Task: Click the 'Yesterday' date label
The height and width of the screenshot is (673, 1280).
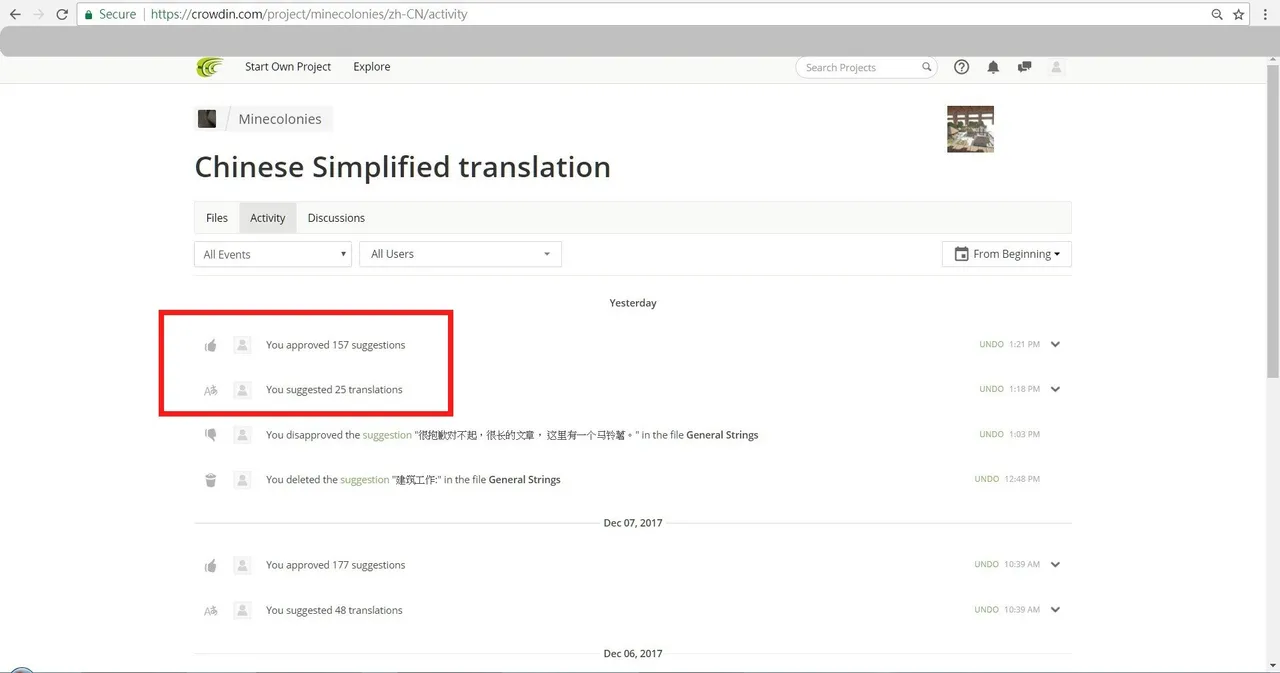Action: coord(633,303)
